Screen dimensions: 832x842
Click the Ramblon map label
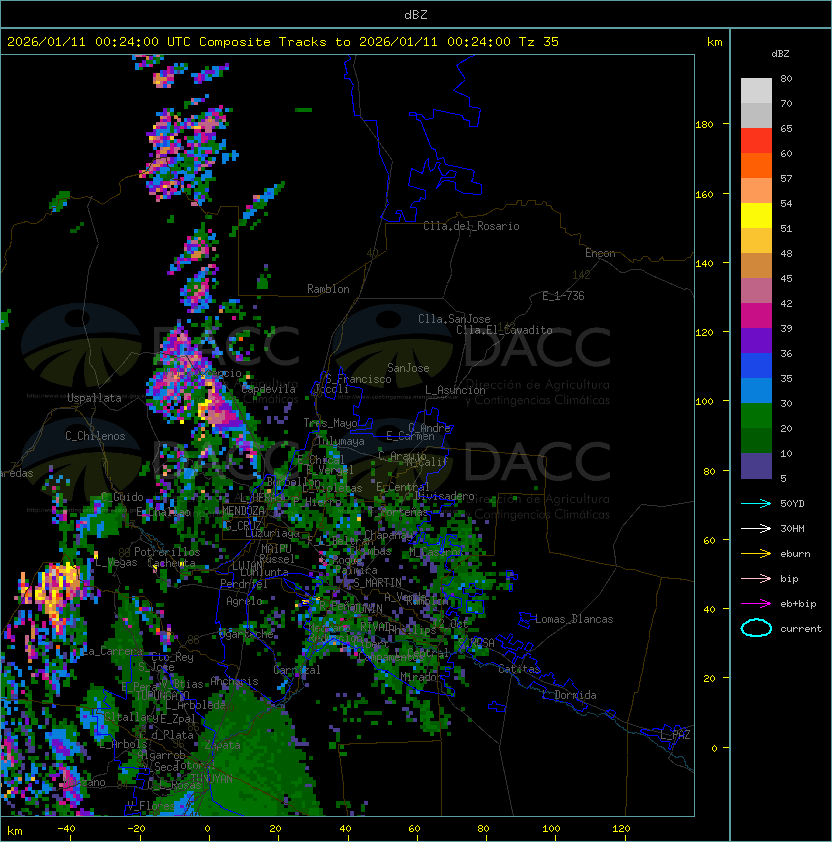click(328, 289)
